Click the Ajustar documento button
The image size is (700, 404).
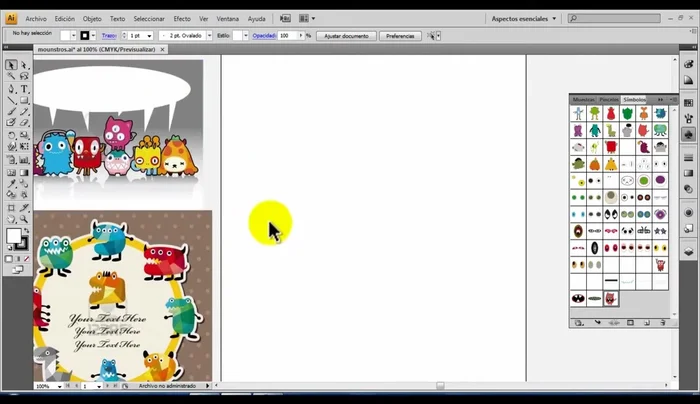pos(346,35)
